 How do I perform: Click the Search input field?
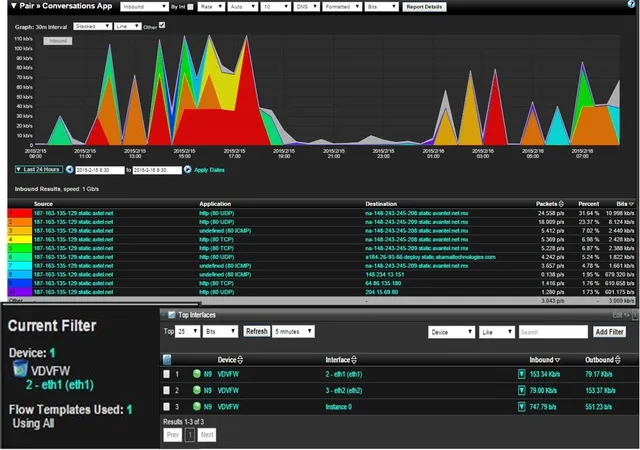552,331
